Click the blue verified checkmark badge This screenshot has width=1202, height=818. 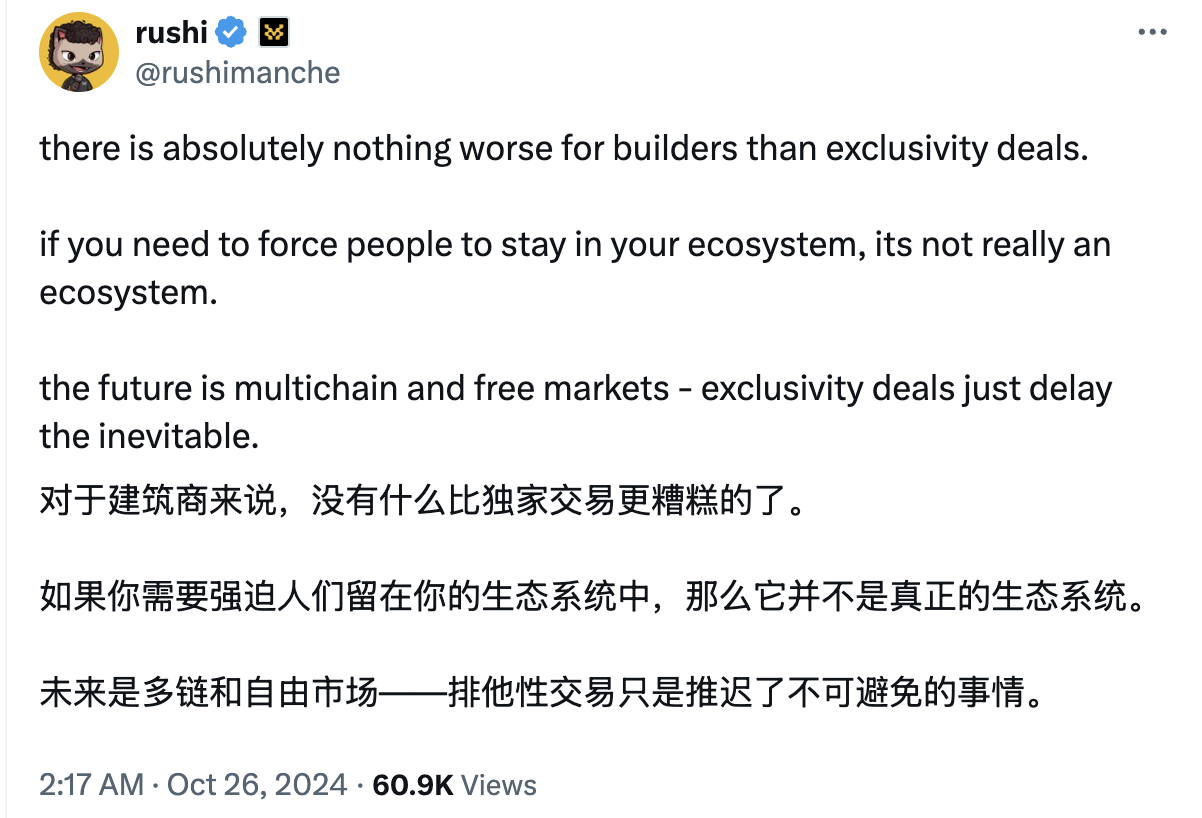(x=232, y=33)
